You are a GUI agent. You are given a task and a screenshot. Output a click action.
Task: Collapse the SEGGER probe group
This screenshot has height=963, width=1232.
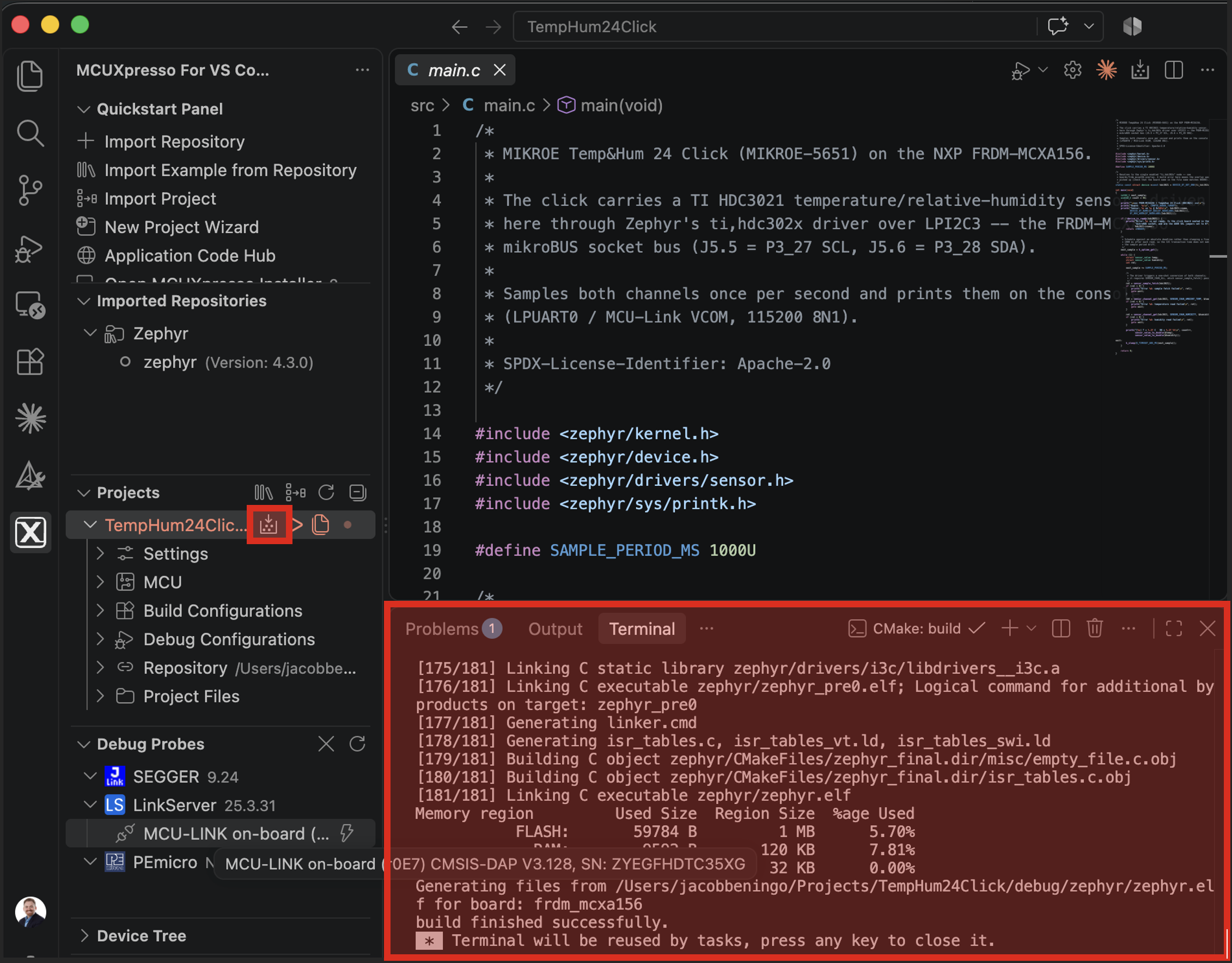tap(90, 776)
